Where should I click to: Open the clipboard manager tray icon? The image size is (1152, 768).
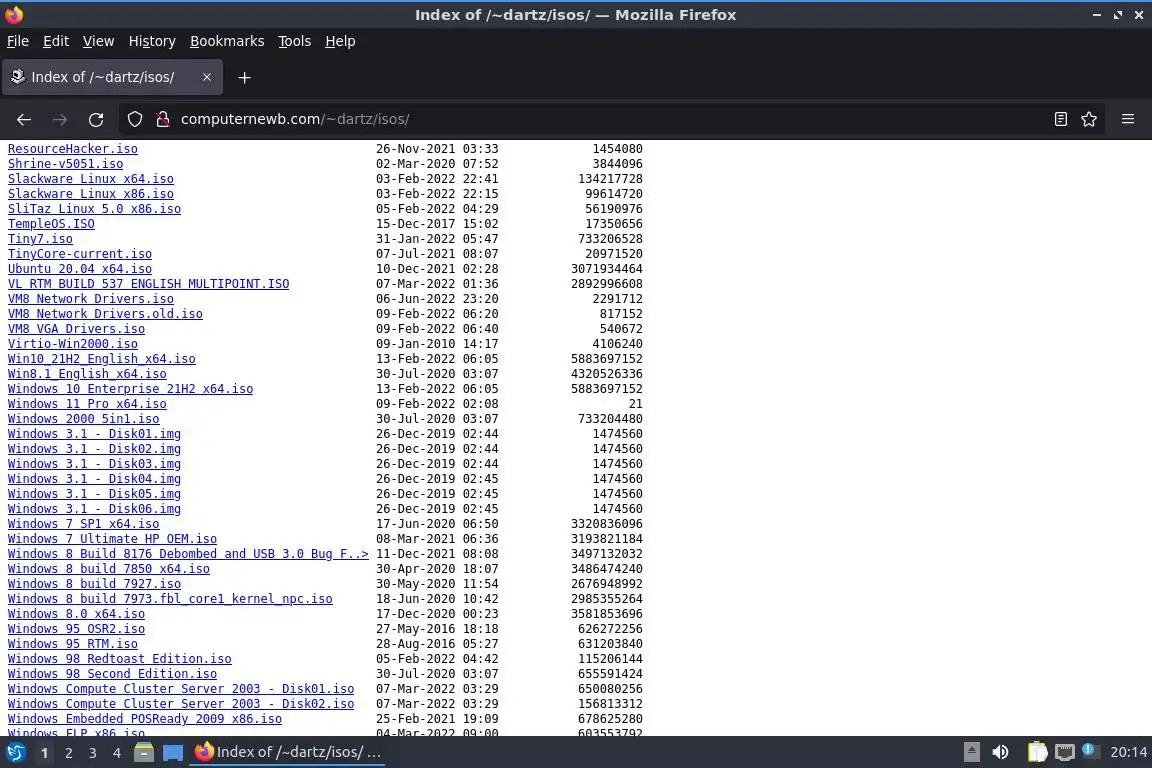1037,752
